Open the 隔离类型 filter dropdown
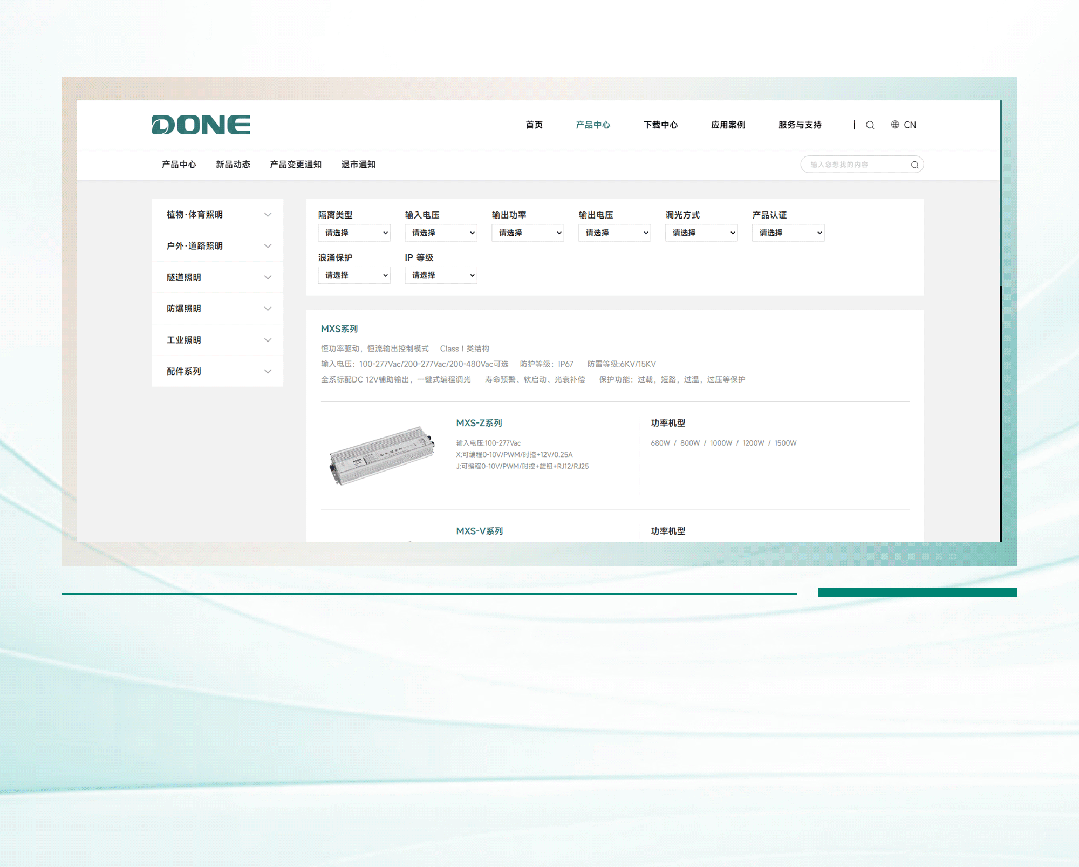 click(x=354, y=233)
